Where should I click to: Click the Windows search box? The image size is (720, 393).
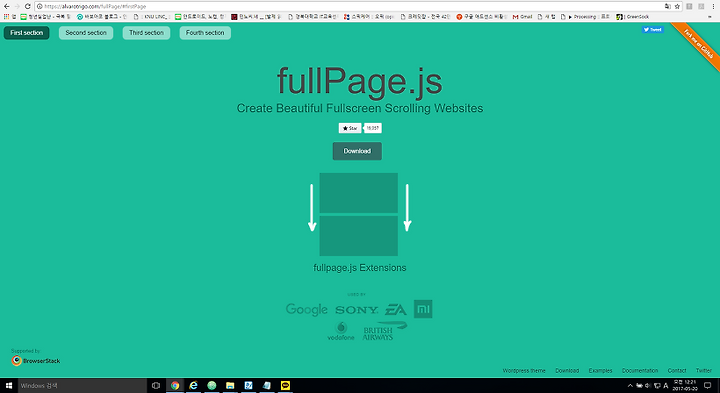coord(82,386)
